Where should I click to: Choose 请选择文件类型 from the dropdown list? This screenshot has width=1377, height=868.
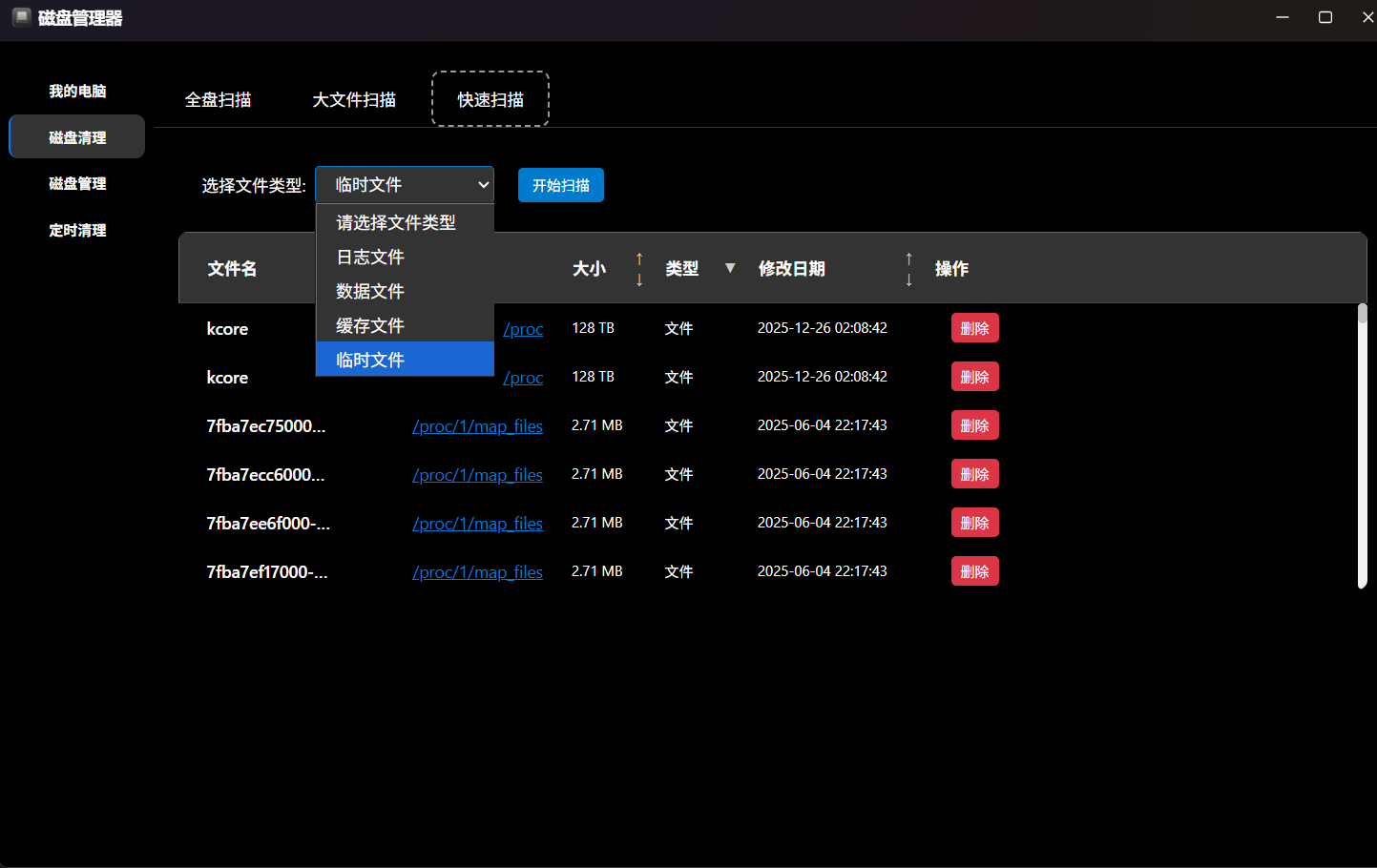click(x=405, y=222)
